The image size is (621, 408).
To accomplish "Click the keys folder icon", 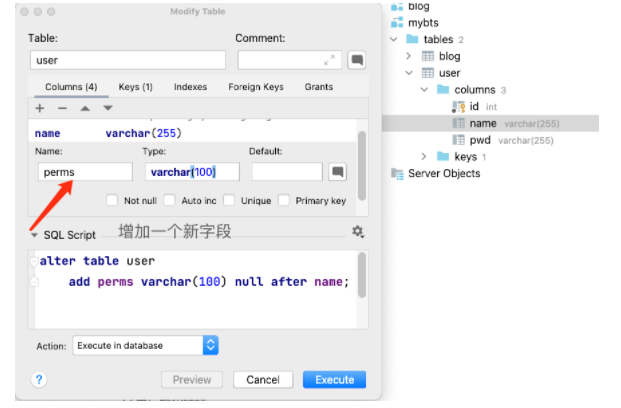I will tap(443, 156).
